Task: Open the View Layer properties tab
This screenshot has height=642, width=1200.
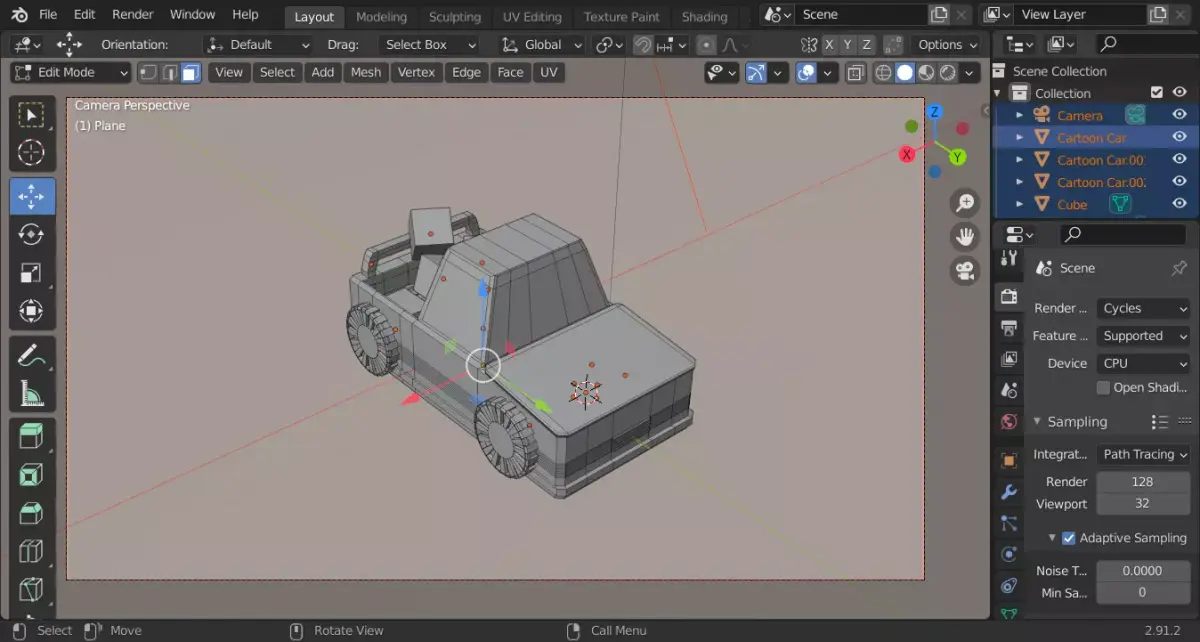Action: click(x=1009, y=359)
